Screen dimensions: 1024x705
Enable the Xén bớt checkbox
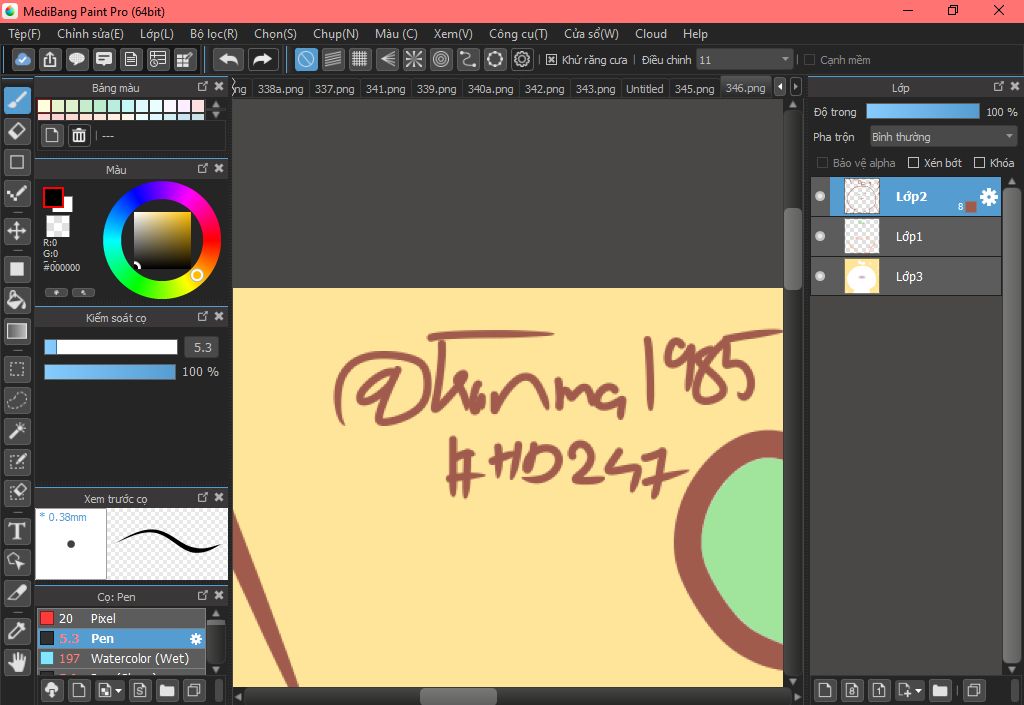pos(914,163)
